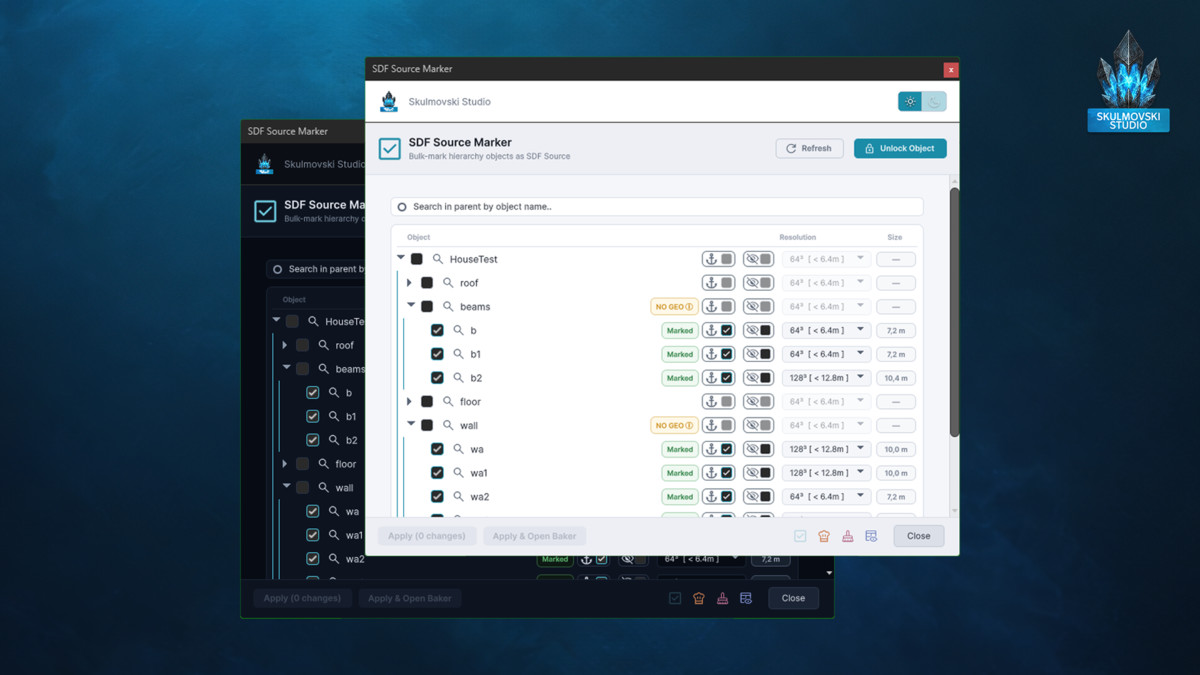Click the stamp icon in light window footer
Screen dimensions: 1200x675
847,536
